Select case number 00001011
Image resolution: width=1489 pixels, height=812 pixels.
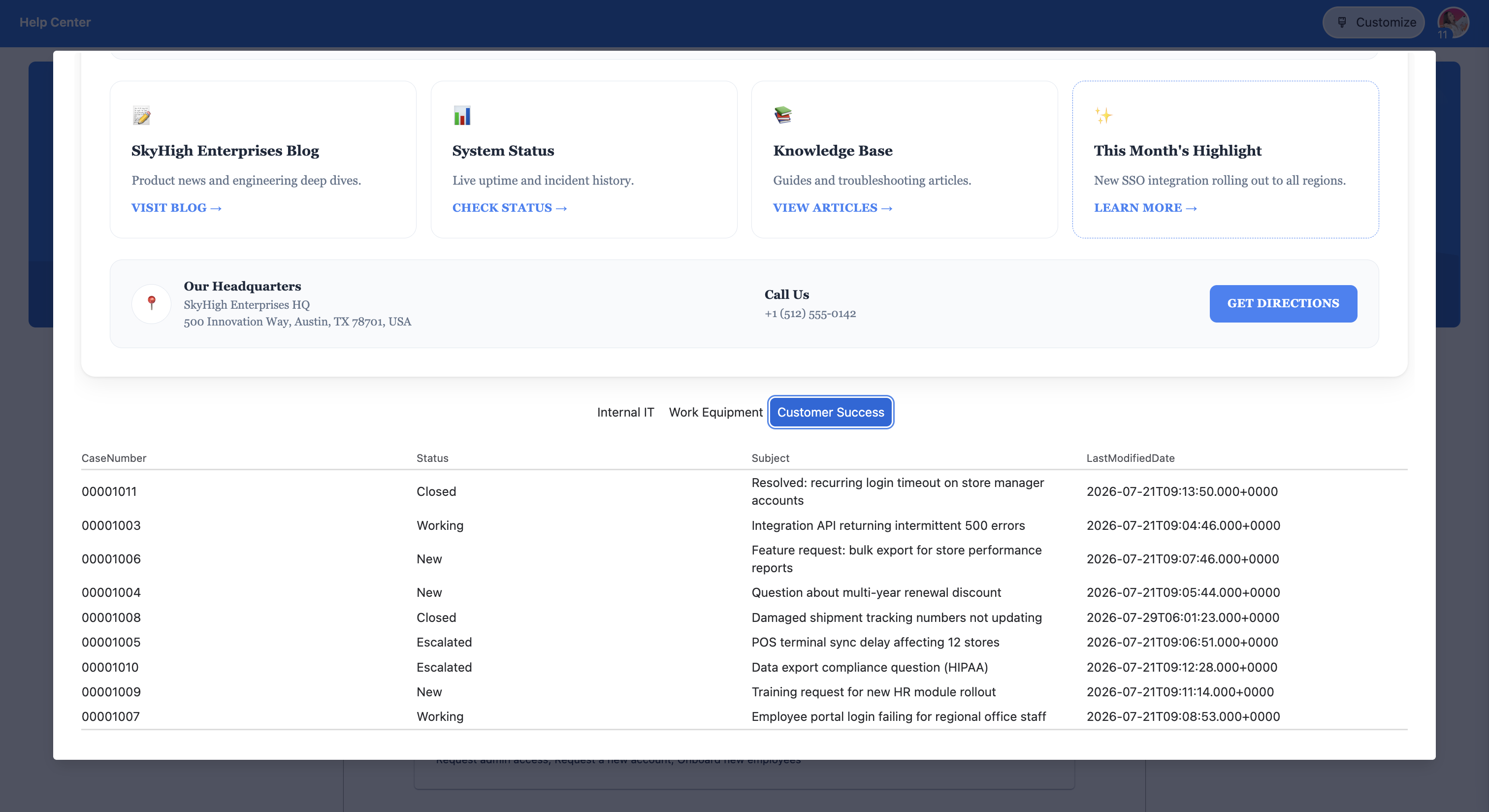point(109,491)
